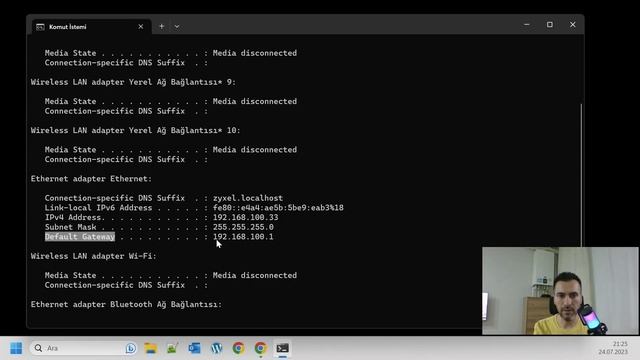Select the Komut İstemi tab
Viewport: 640px width, 360px height.
point(90,27)
